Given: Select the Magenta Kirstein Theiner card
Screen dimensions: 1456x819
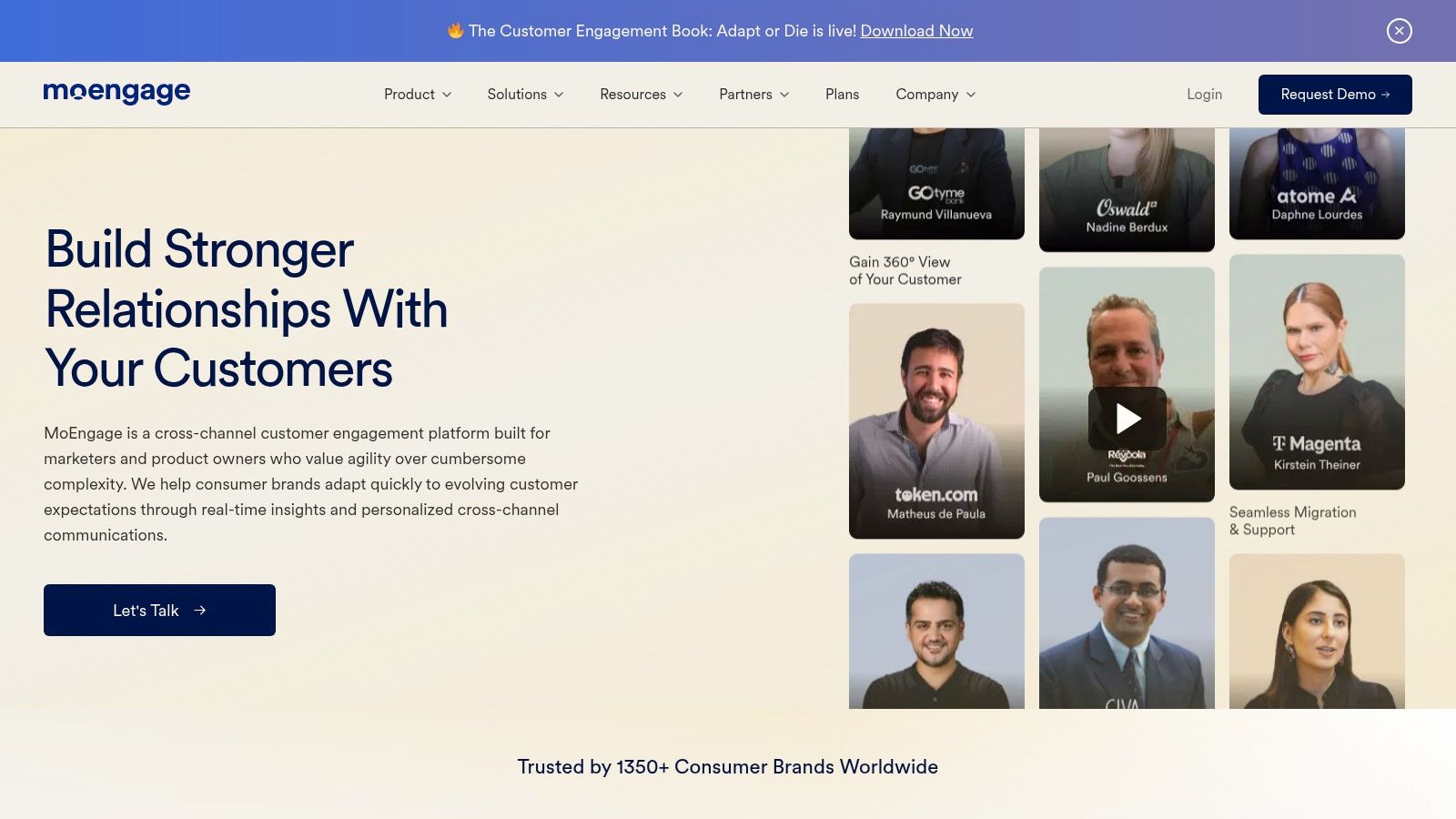Looking at the screenshot, I should 1316,371.
